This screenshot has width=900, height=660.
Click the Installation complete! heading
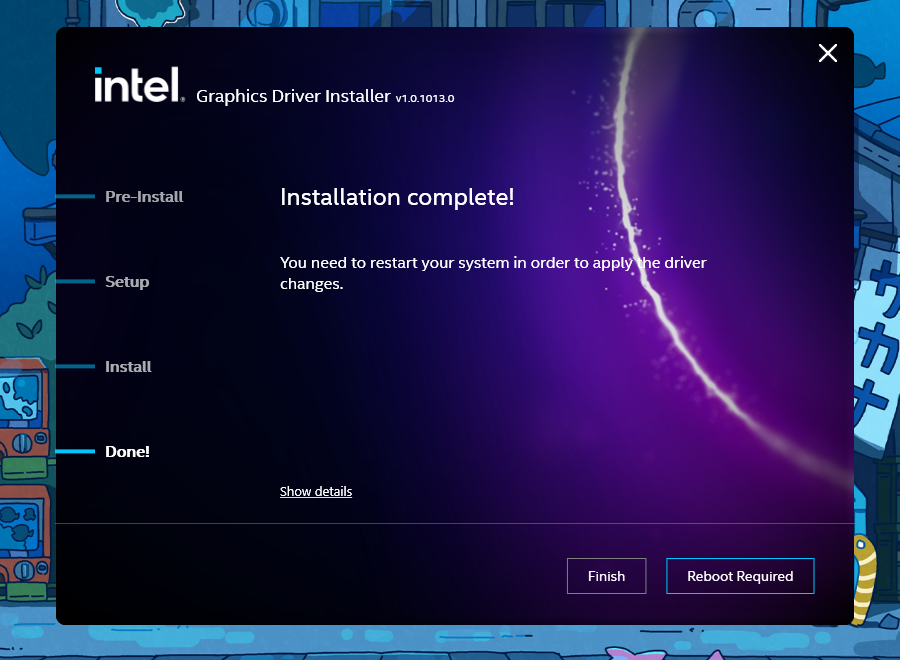397,197
